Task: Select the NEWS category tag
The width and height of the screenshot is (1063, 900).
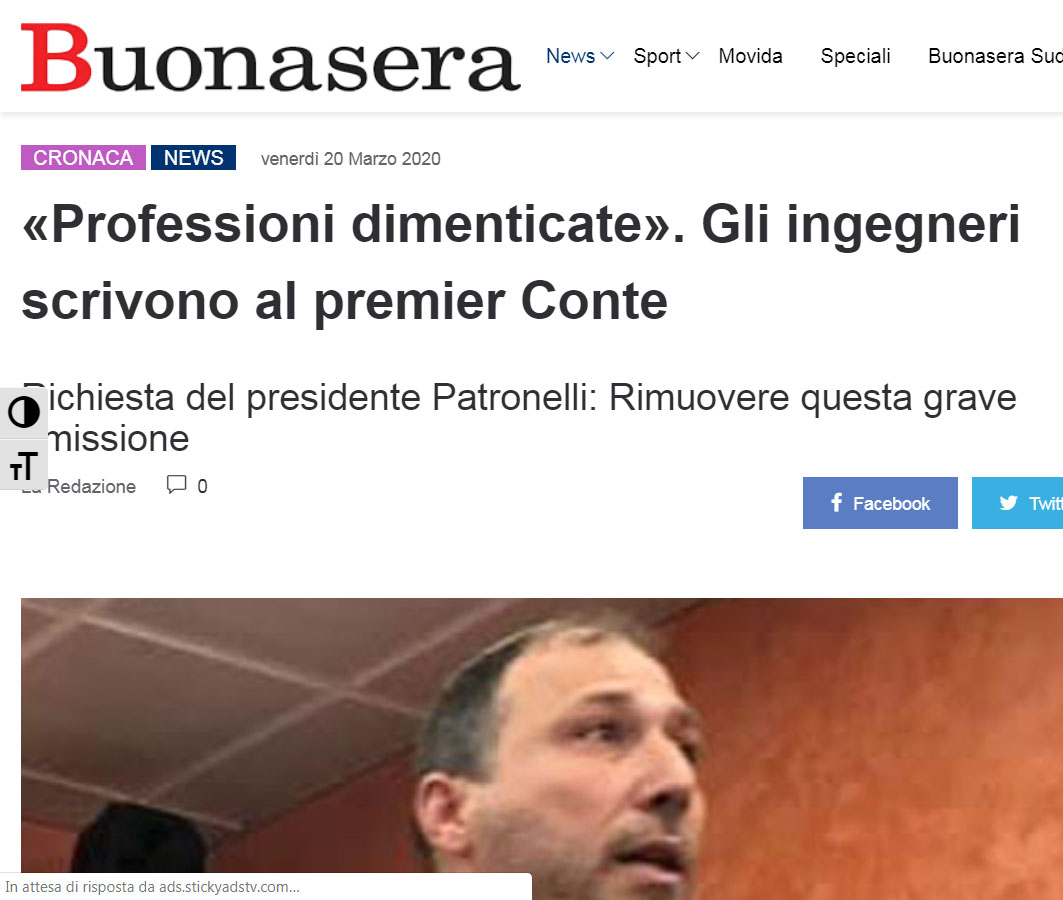Action: pyautogui.click(x=193, y=157)
